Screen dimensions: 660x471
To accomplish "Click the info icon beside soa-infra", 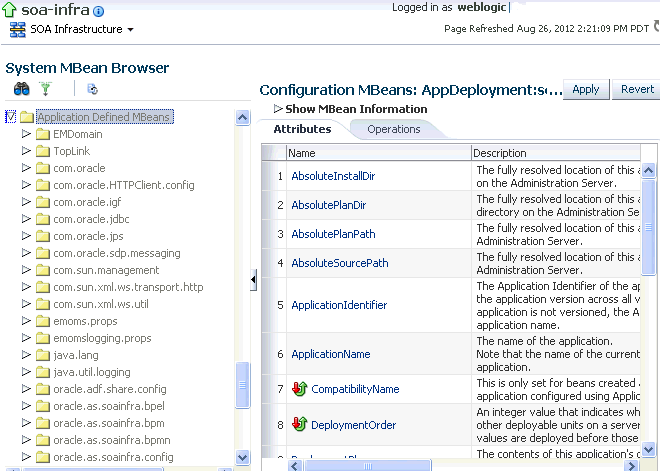I will [x=98, y=11].
